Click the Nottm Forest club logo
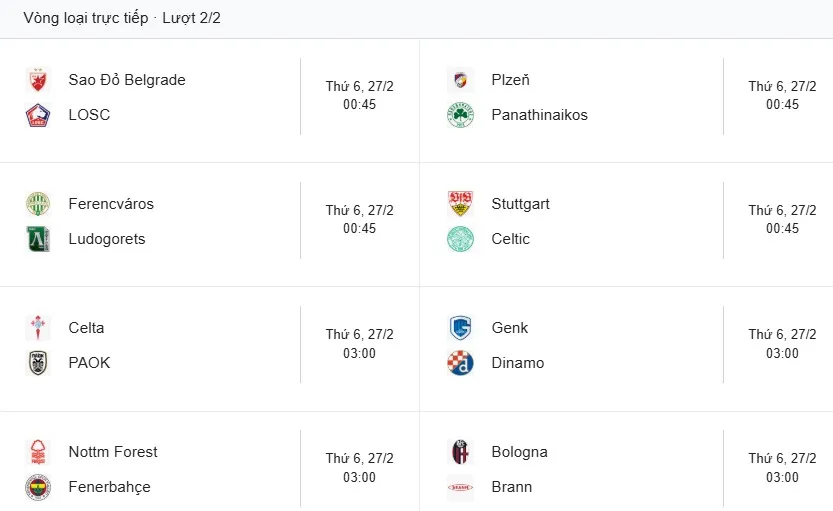 38,452
